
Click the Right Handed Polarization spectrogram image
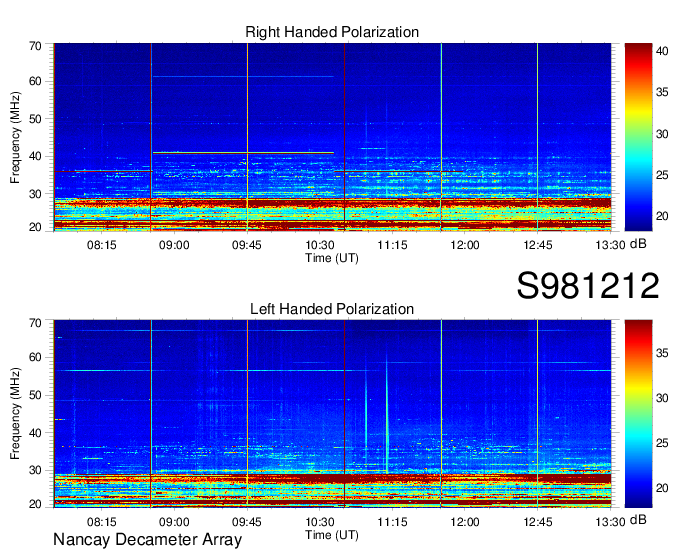pos(332,137)
